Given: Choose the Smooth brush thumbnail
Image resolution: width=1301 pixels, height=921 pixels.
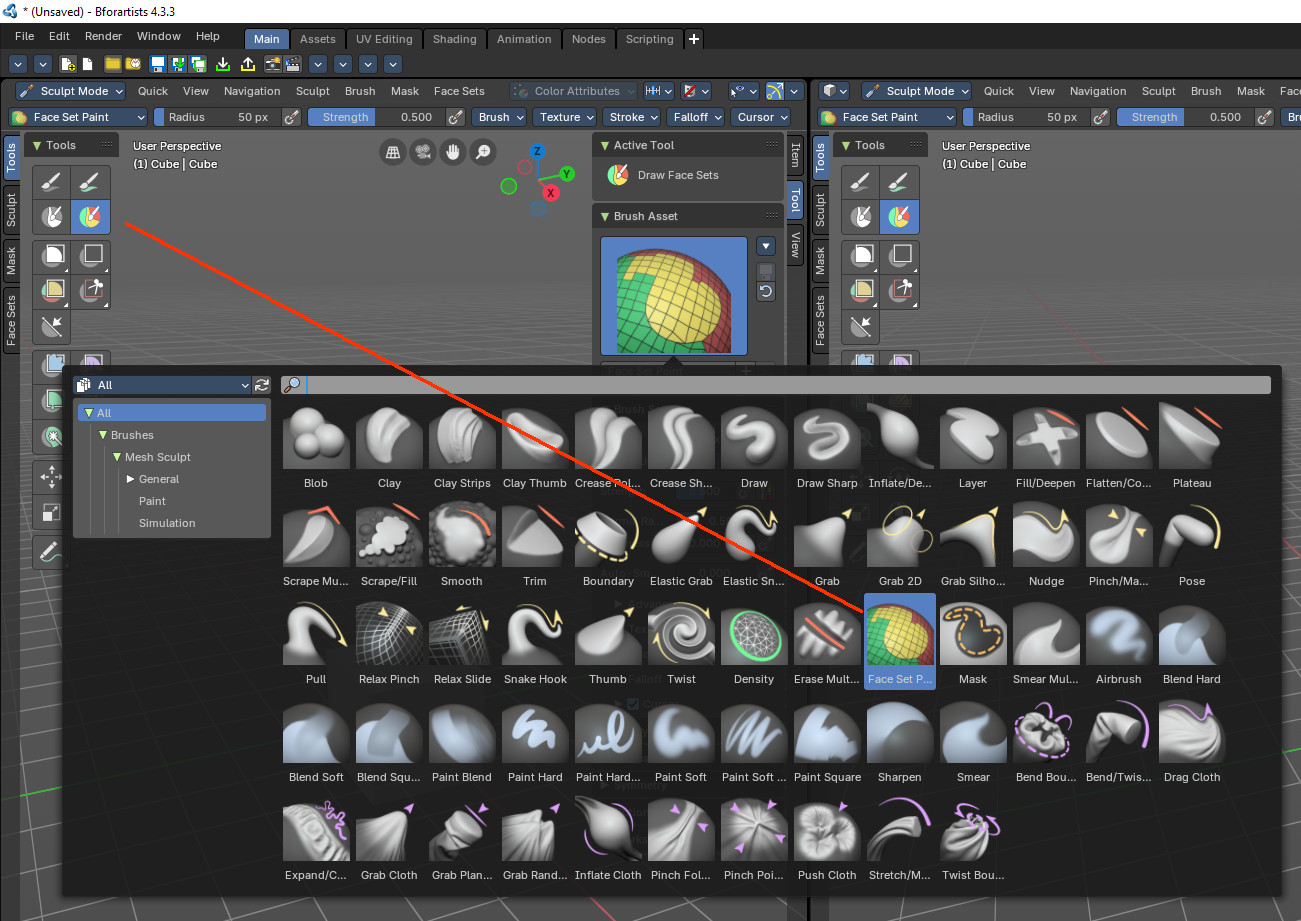Looking at the screenshot, I should click(462, 543).
